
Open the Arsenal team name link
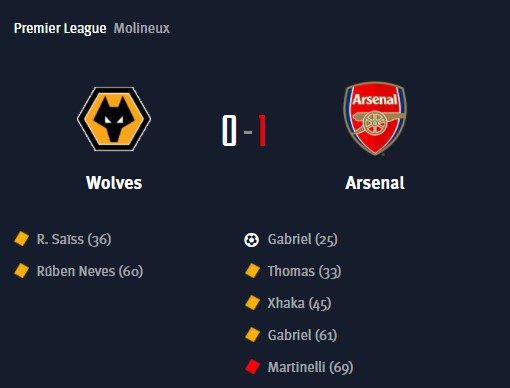(375, 183)
